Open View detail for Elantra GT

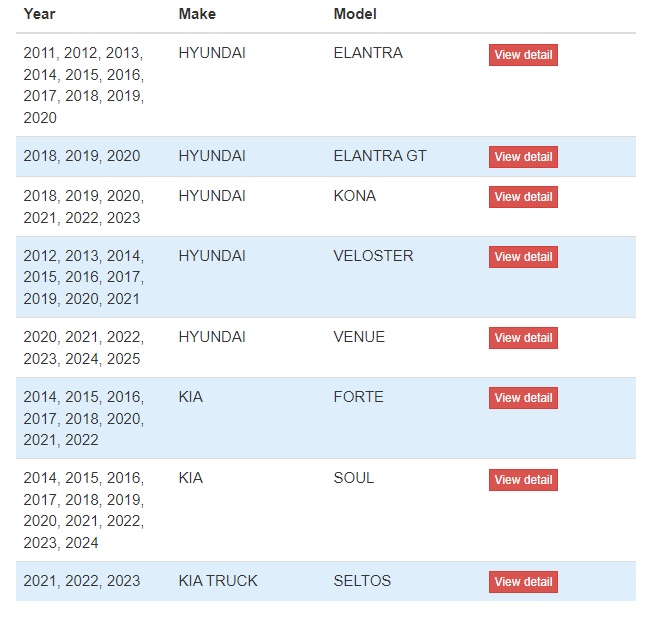point(523,157)
